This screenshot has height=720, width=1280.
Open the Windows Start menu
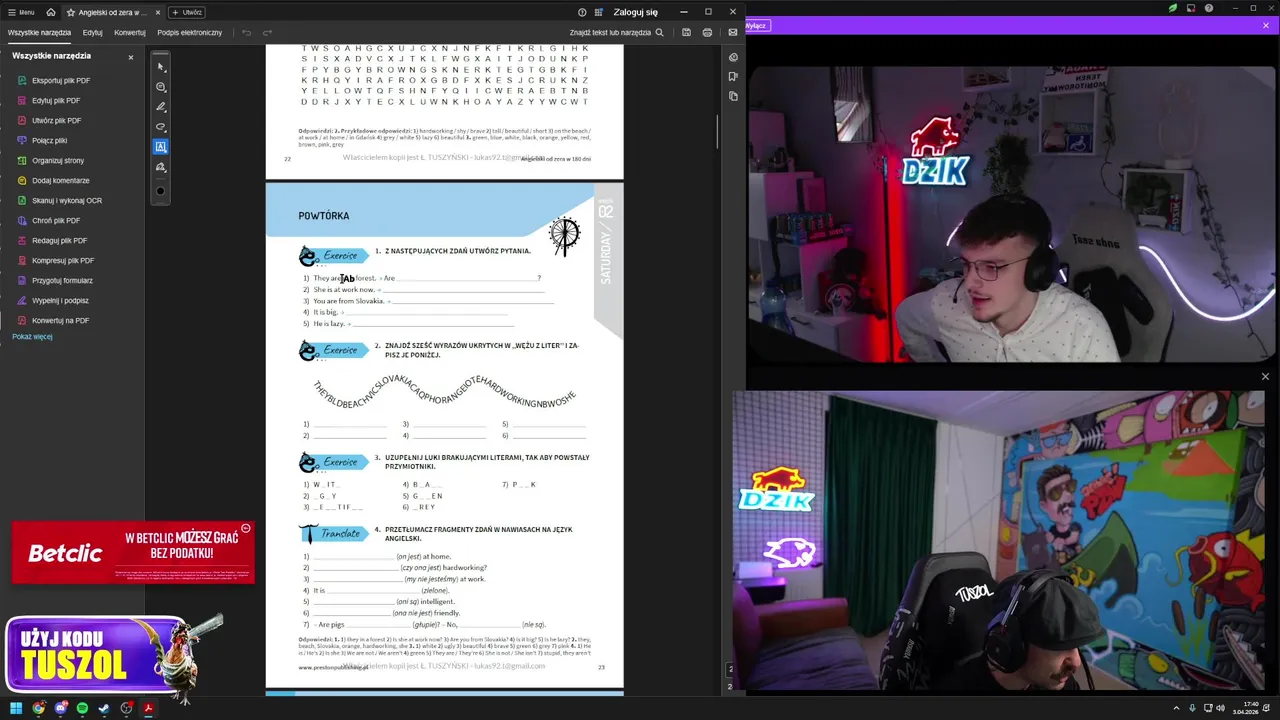pyautogui.click(x=16, y=708)
